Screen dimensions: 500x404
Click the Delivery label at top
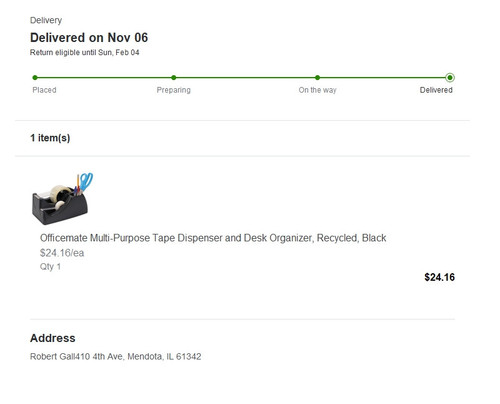[46, 20]
